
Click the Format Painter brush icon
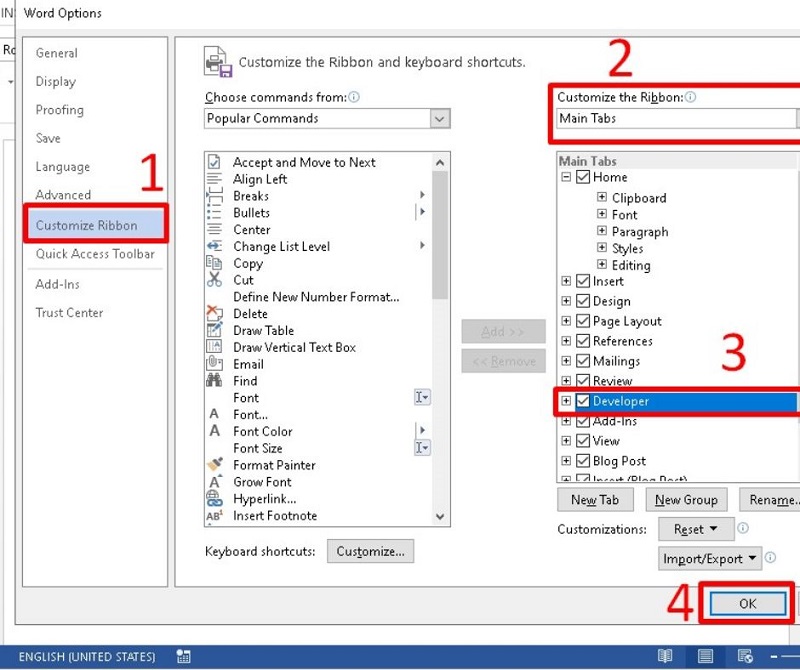point(214,465)
